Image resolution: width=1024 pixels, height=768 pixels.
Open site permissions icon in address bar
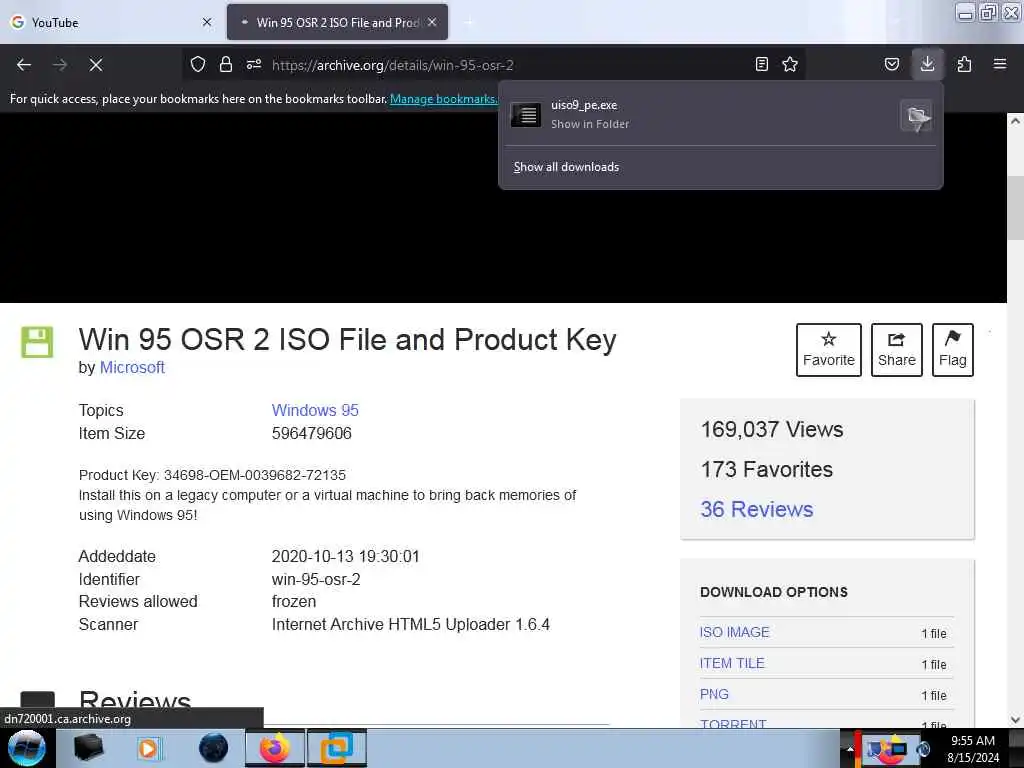(x=254, y=64)
